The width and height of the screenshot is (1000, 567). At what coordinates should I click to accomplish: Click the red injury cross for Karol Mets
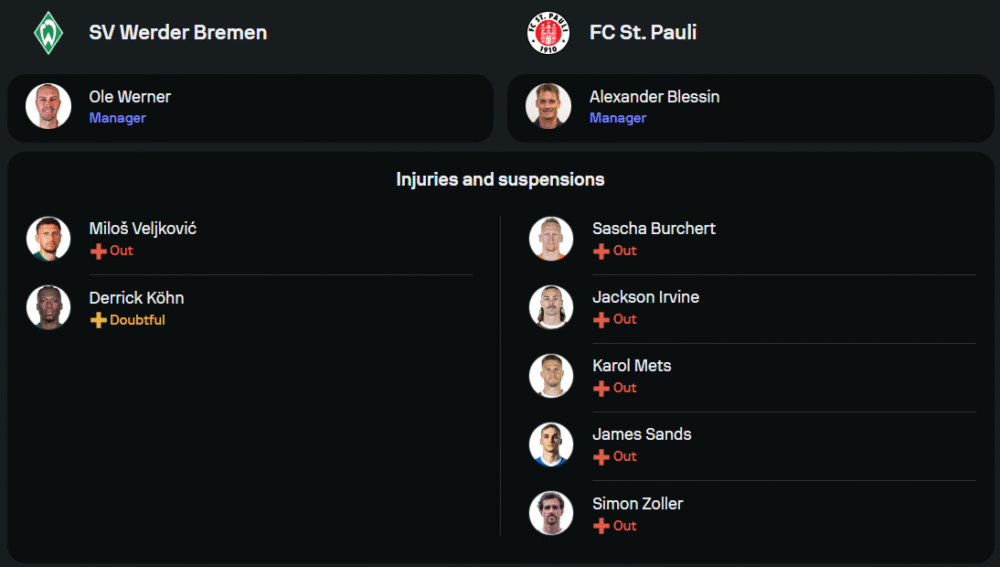pyautogui.click(x=601, y=388)
